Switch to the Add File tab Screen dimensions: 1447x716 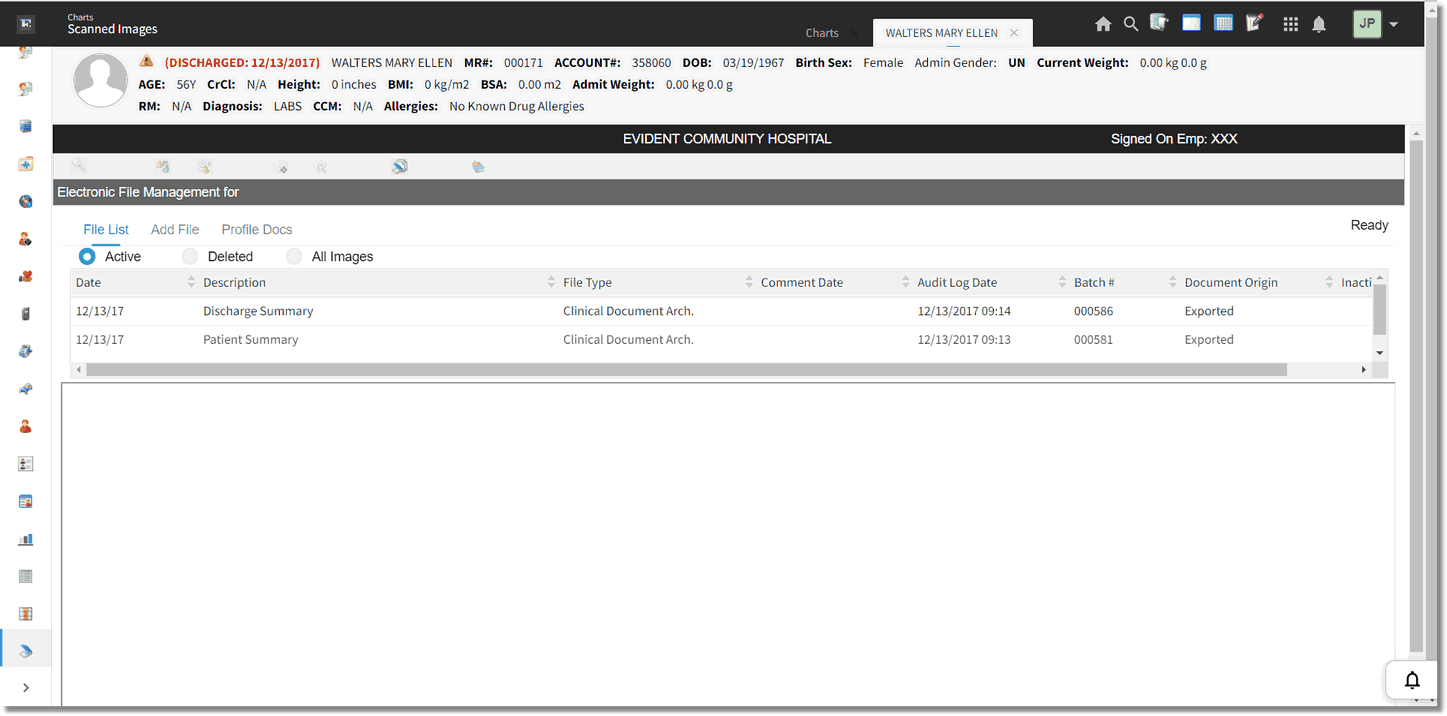coord(175,230)
